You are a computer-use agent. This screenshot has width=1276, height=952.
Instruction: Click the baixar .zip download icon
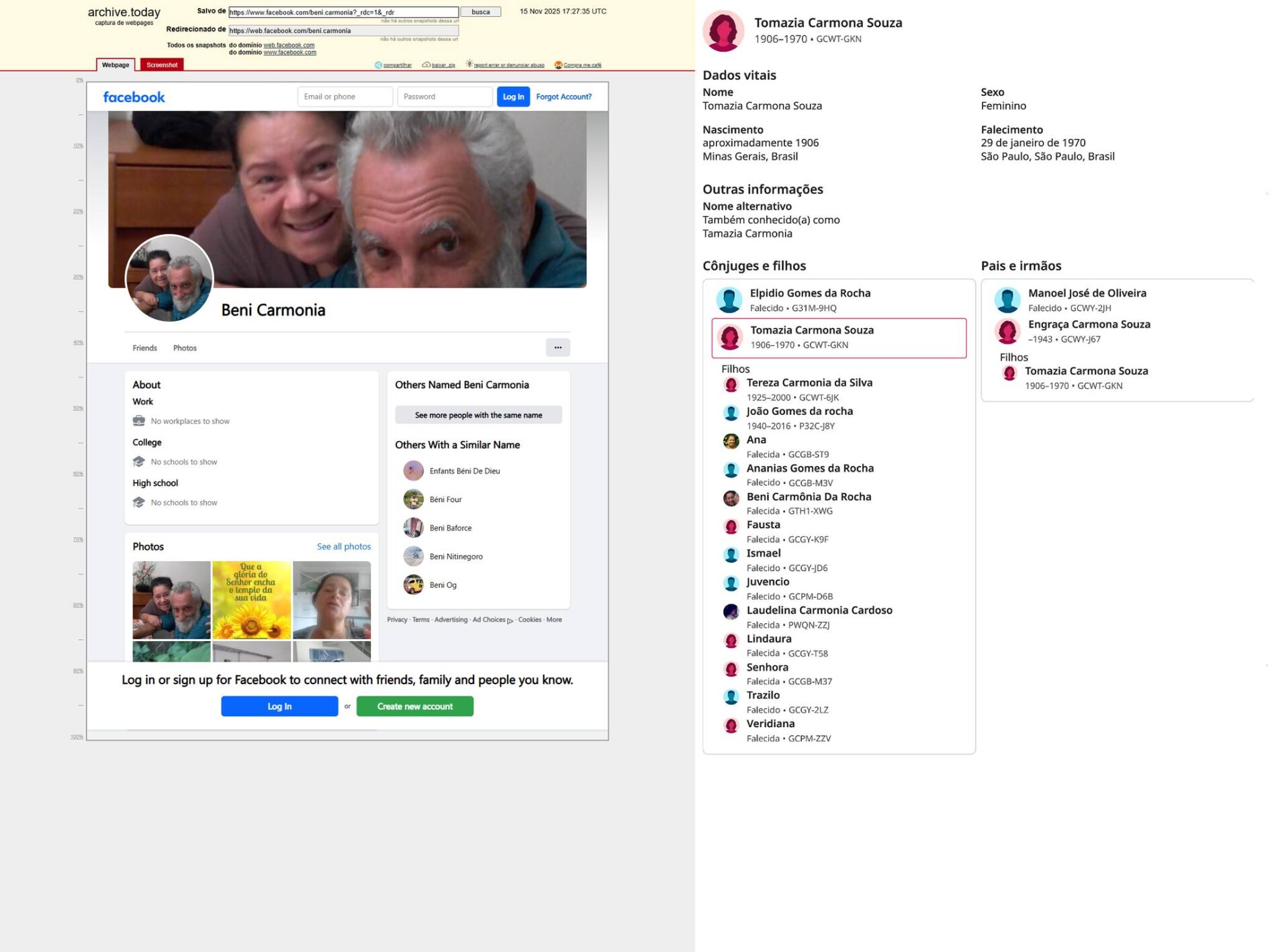coord(426,65)
